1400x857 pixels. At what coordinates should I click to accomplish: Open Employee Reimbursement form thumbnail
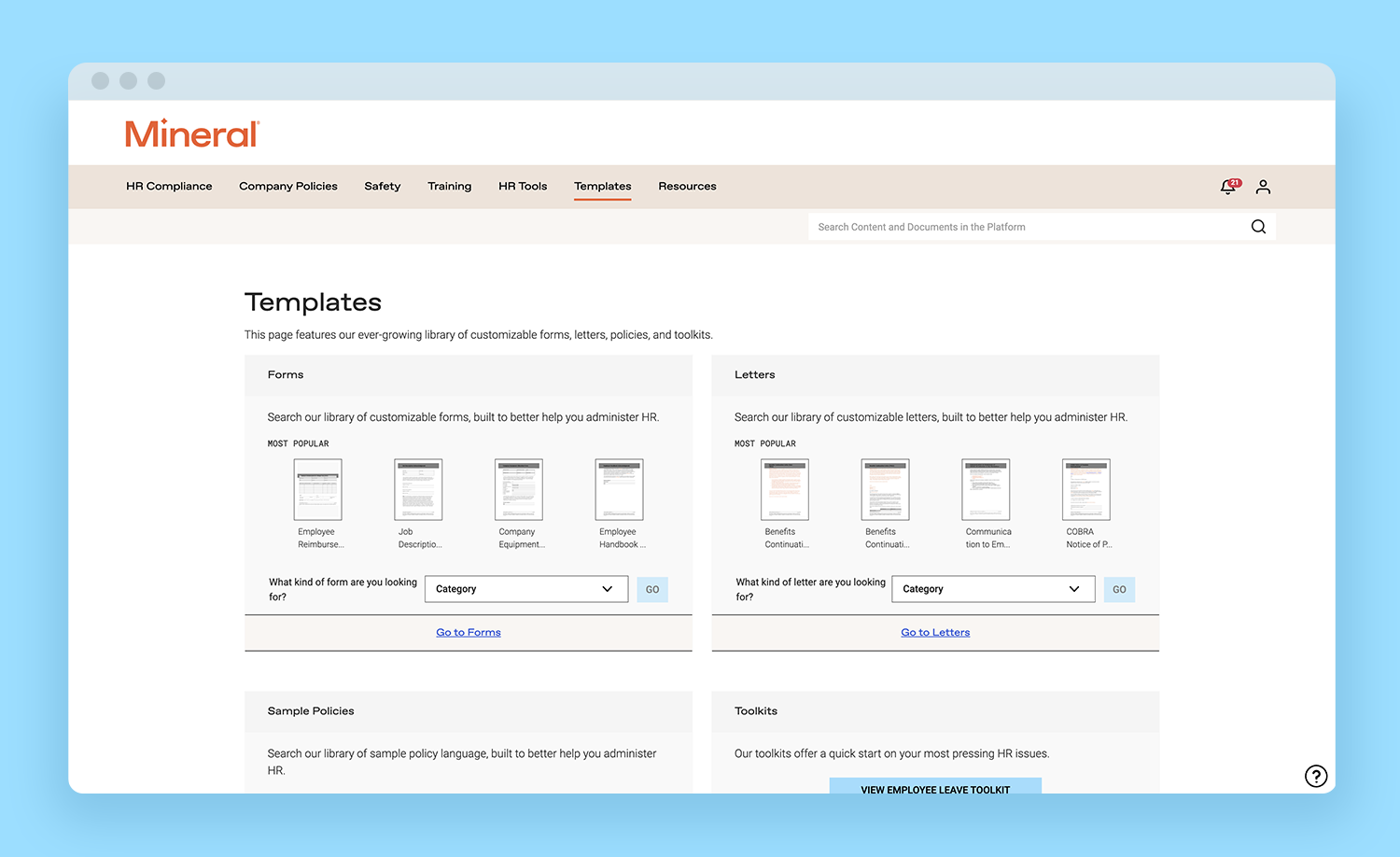pos(318,490)
